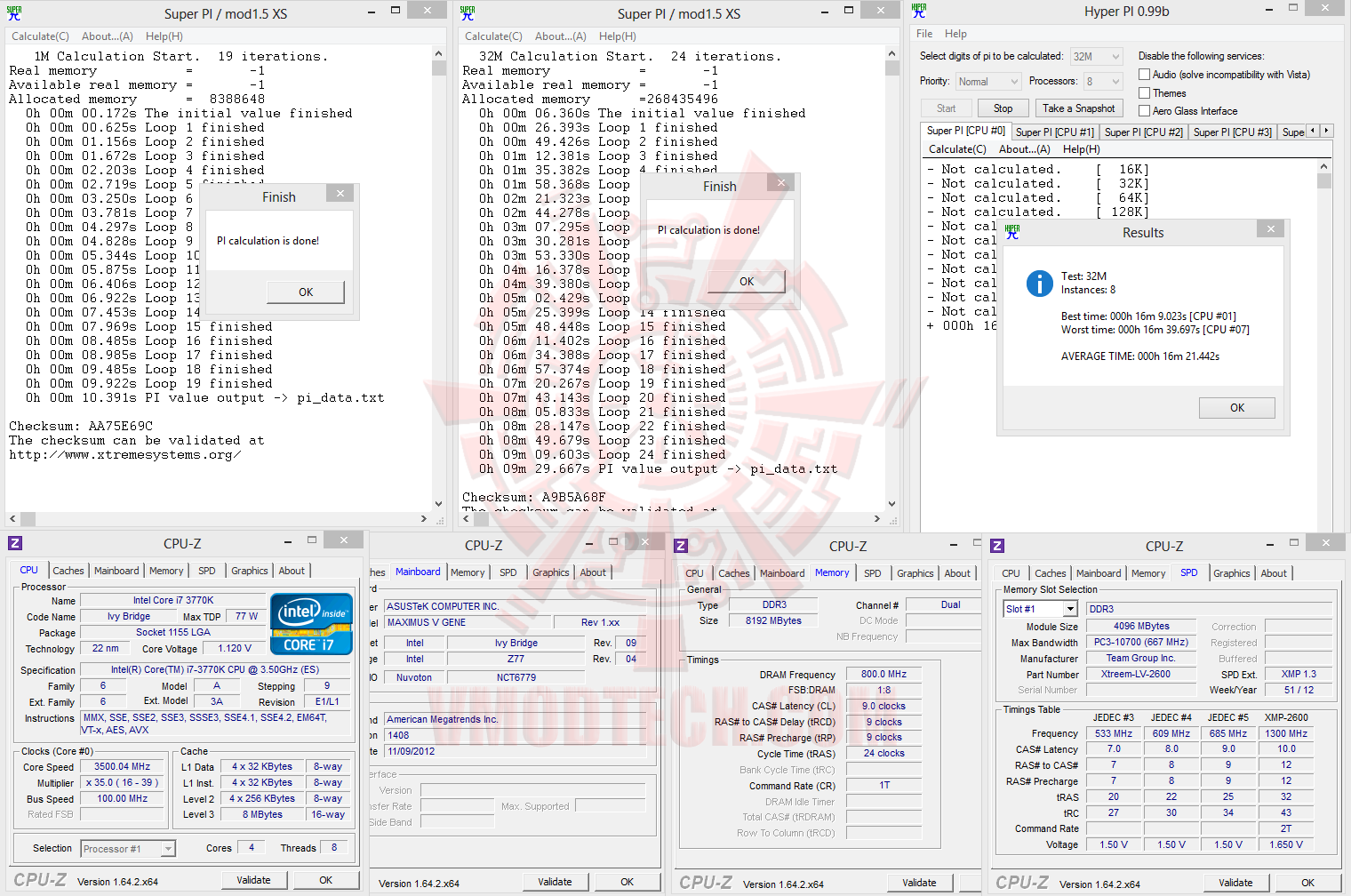Viewport: 1351px width, 896px height.
Task: Open the About...(A) menu in the 32M Super PI window
Action: click(x=560, y=36)
